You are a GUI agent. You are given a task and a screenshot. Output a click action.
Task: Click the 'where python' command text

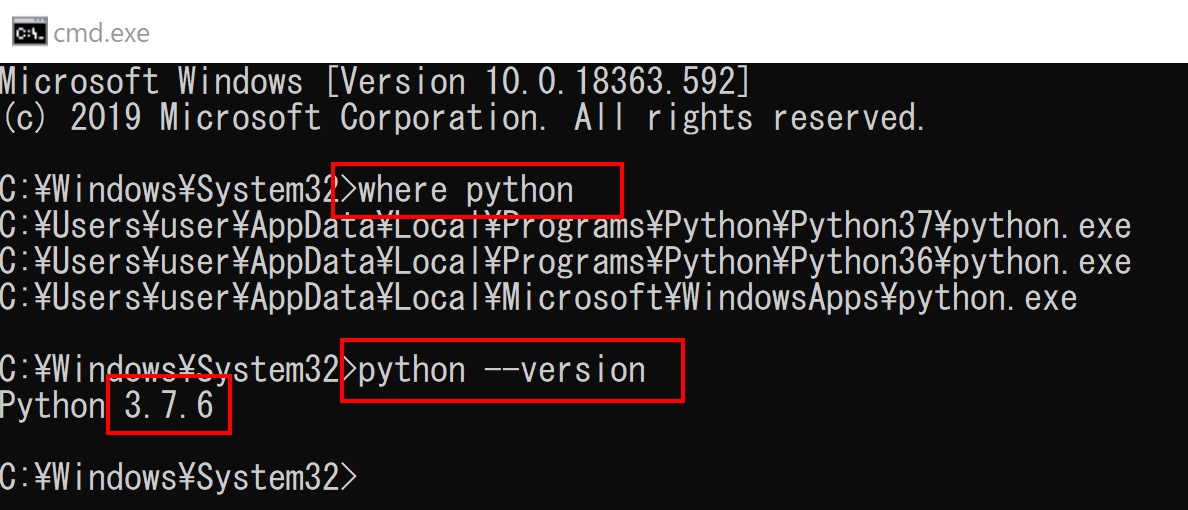tap(466, 189)
